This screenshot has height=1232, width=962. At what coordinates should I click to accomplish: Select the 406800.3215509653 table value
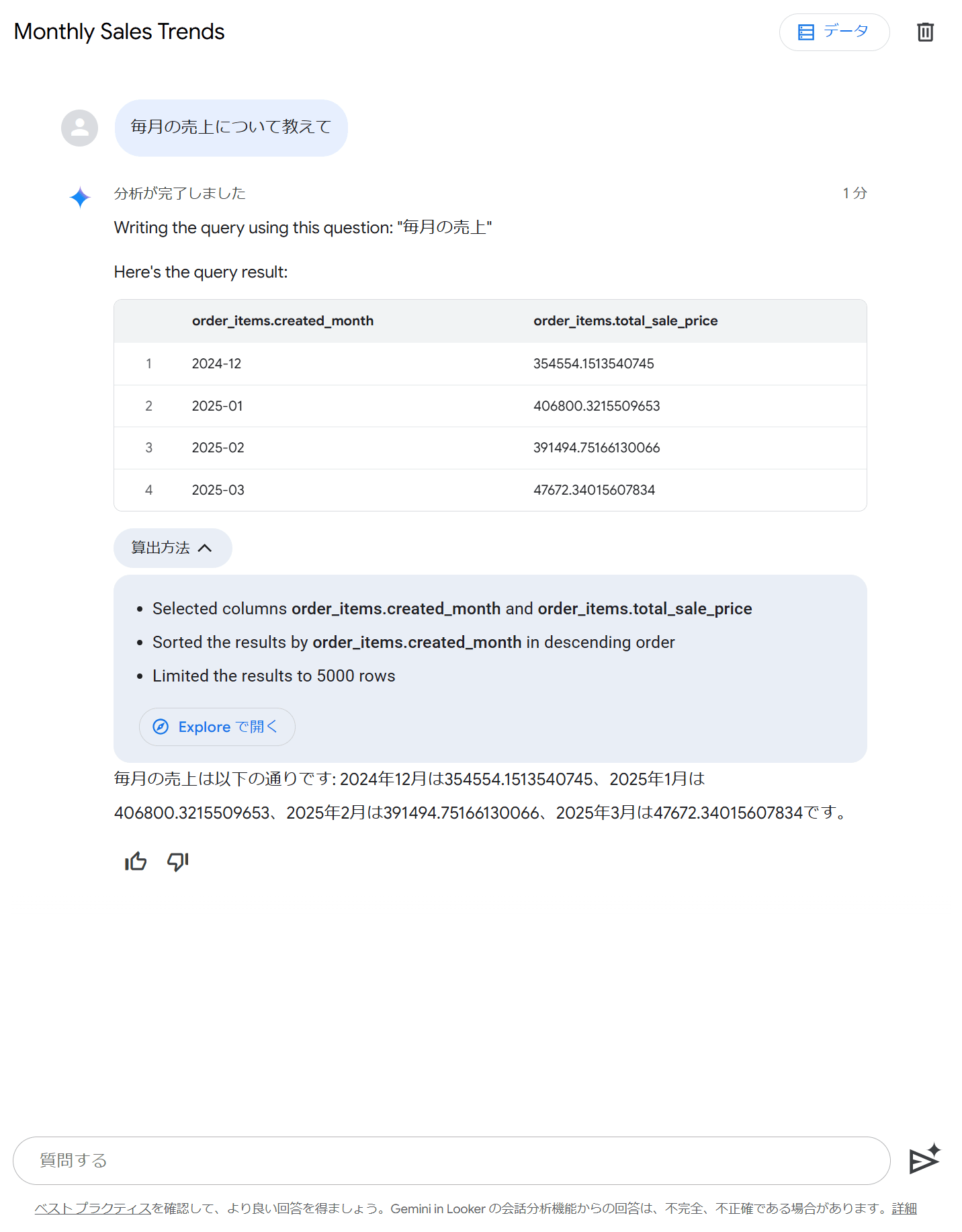point(597,406)
